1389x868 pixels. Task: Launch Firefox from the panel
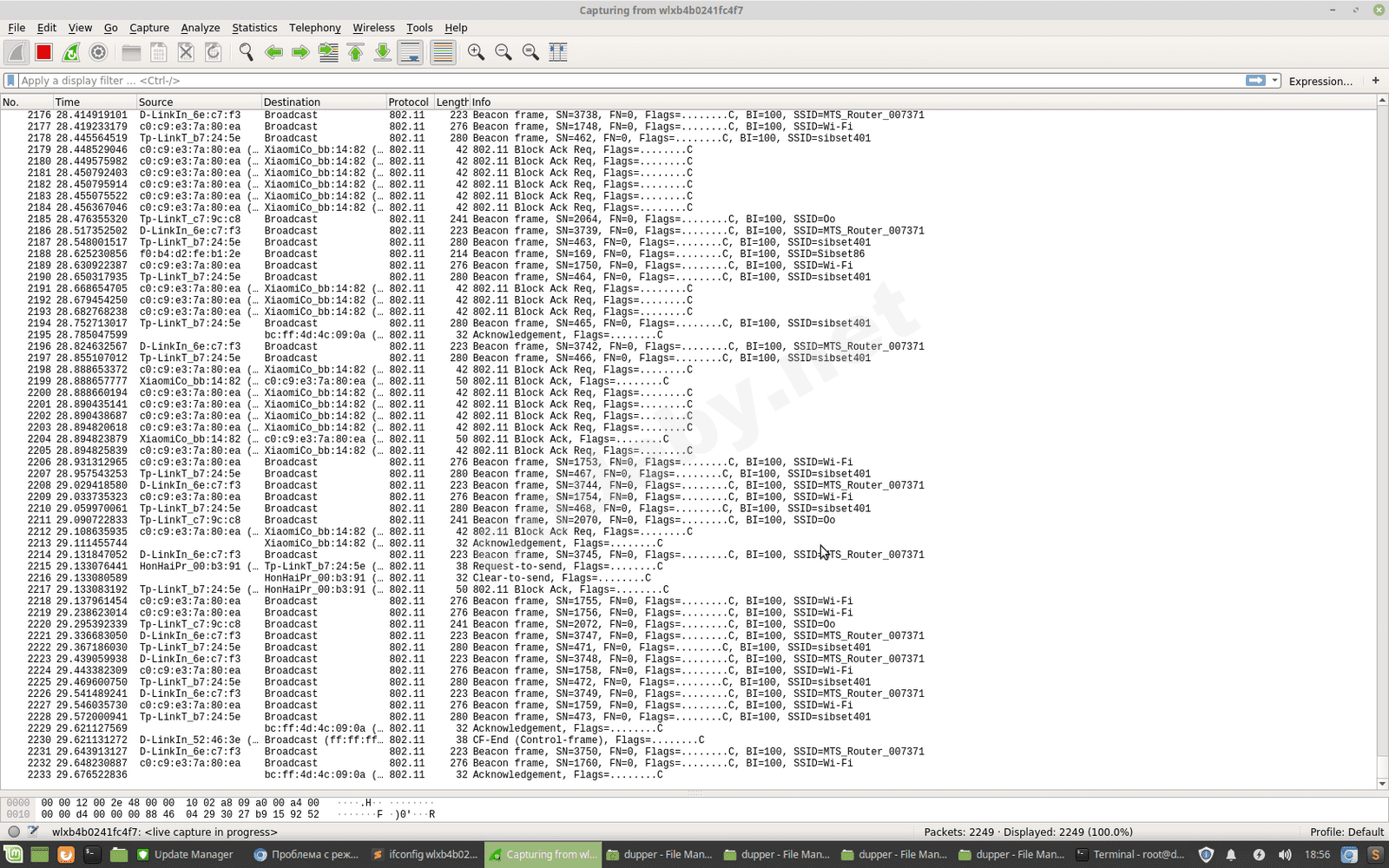66,855
